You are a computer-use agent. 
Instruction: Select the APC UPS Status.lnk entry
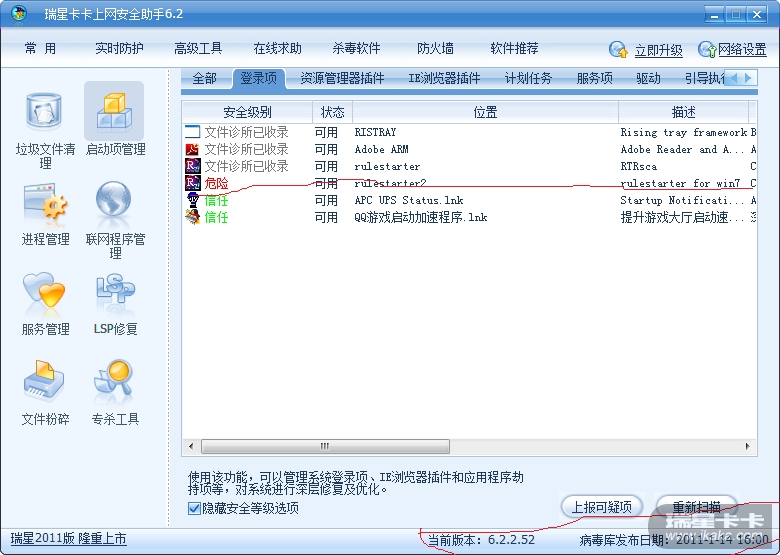[409, 200]
